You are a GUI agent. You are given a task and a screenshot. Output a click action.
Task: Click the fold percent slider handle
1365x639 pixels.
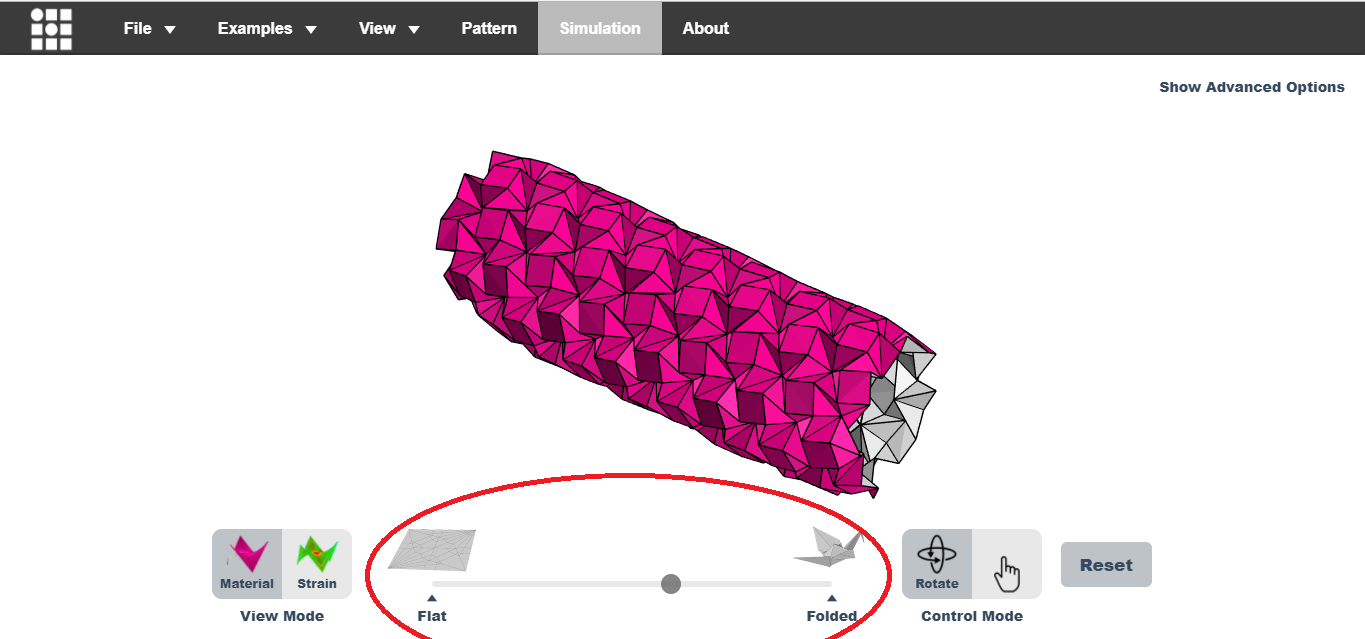(671, 584)
